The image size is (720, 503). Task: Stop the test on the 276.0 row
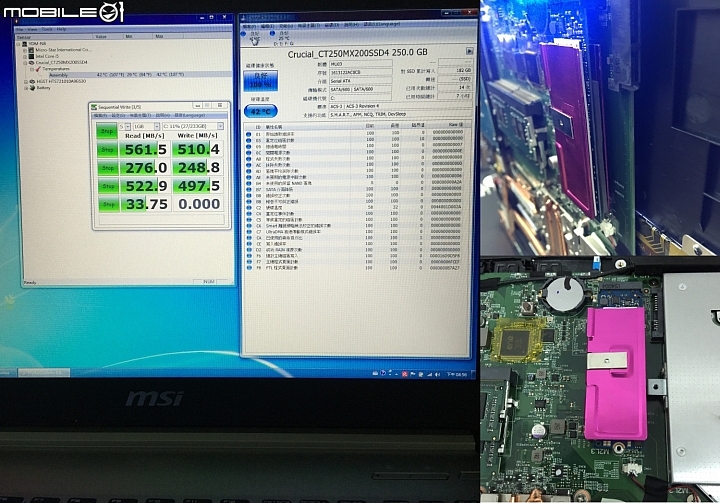coord(107,168)
